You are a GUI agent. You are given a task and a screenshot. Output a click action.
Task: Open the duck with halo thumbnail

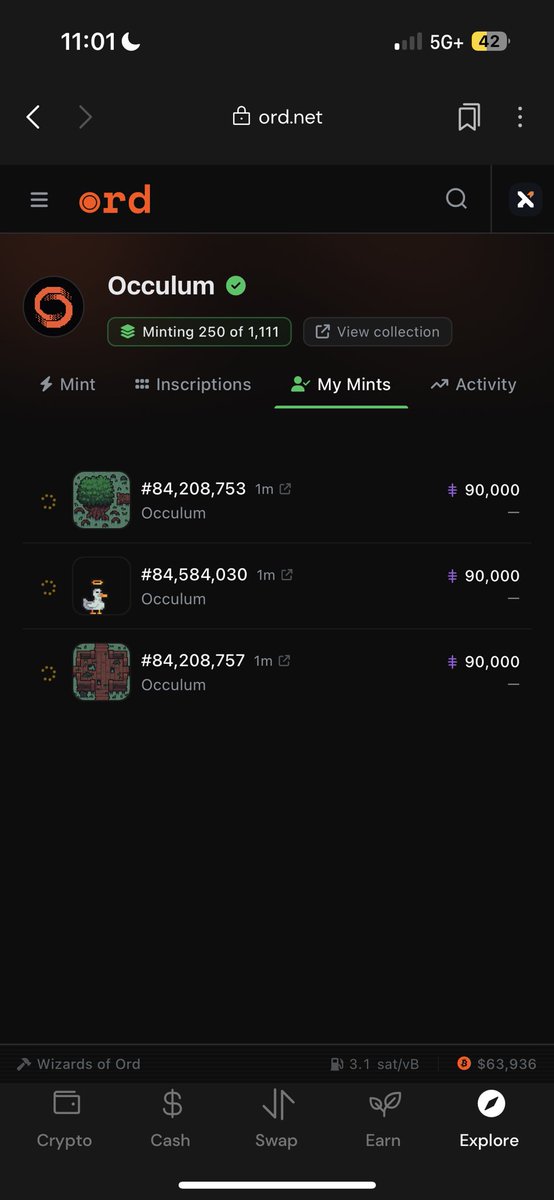101,586
